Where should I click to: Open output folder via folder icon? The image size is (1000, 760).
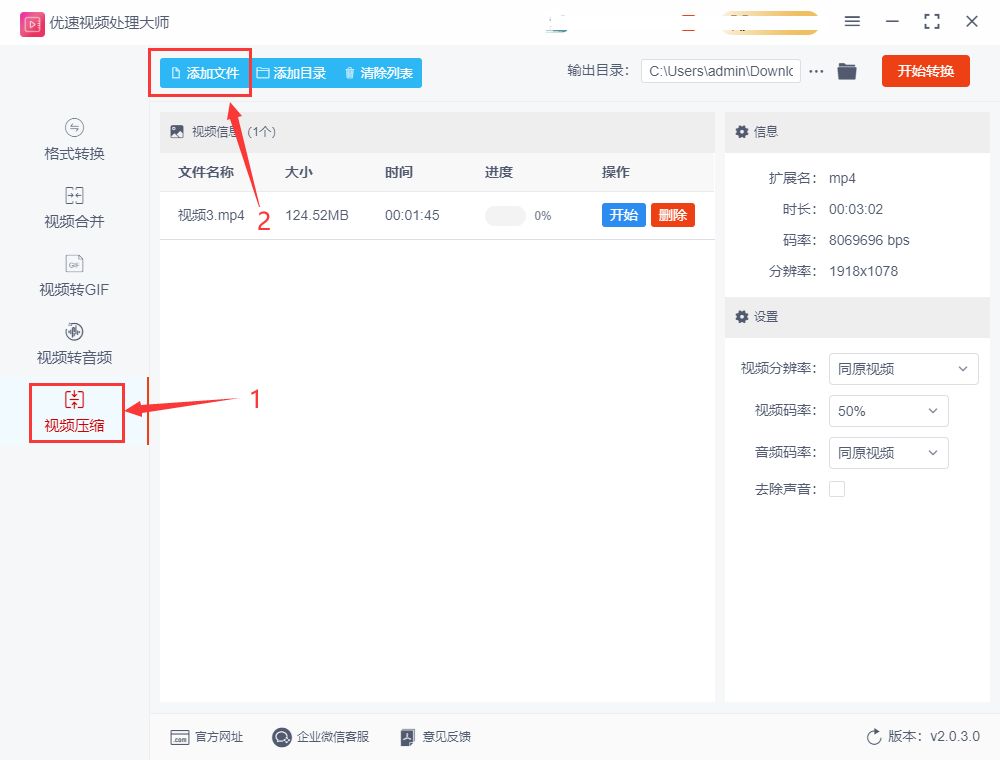click(x=847, y=71)
